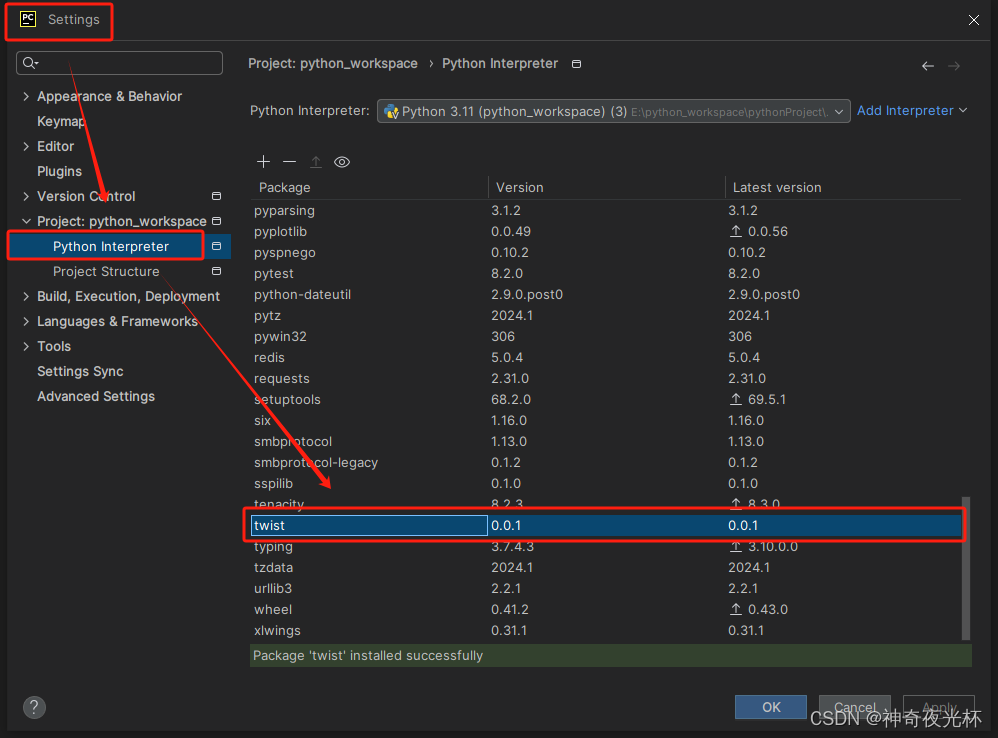Click the OK button
Viewport: 998px width, 738px height.
point(770,707)
